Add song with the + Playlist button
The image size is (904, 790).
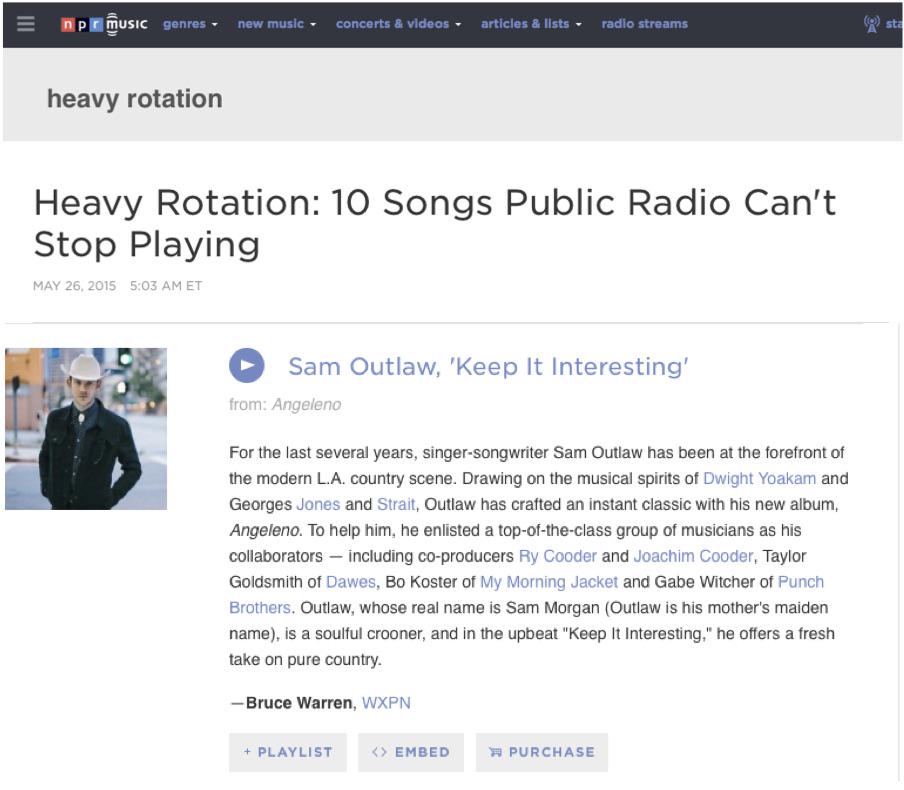[x=288, y=752]
